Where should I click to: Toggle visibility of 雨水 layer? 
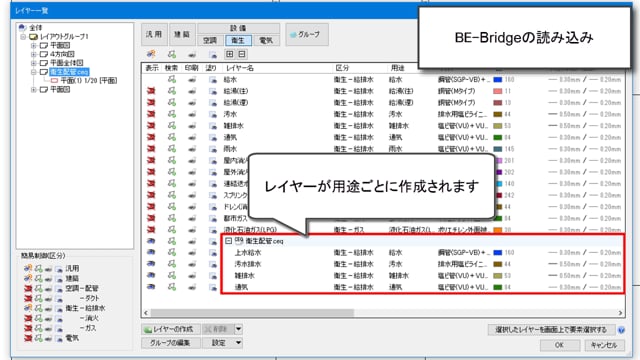point(151,149)
